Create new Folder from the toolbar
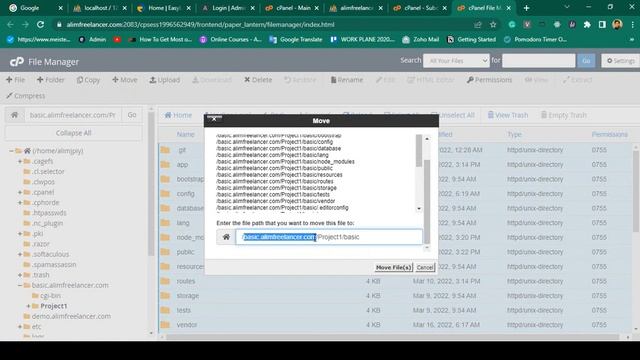The width and height of the screenshot is (640, 360). [51, 80]
